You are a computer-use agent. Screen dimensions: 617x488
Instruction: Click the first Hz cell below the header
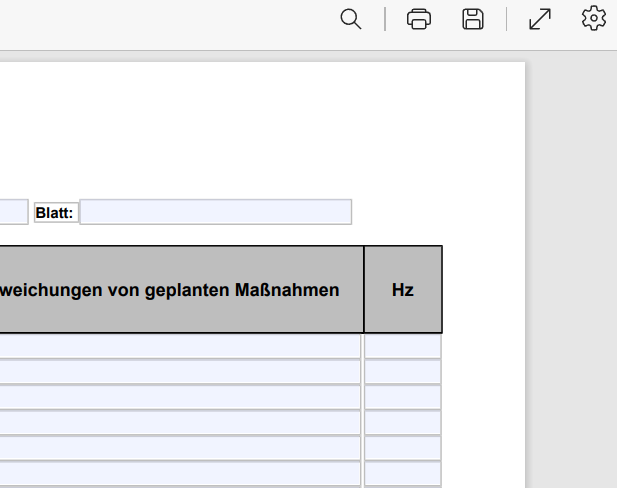(403, 346)
